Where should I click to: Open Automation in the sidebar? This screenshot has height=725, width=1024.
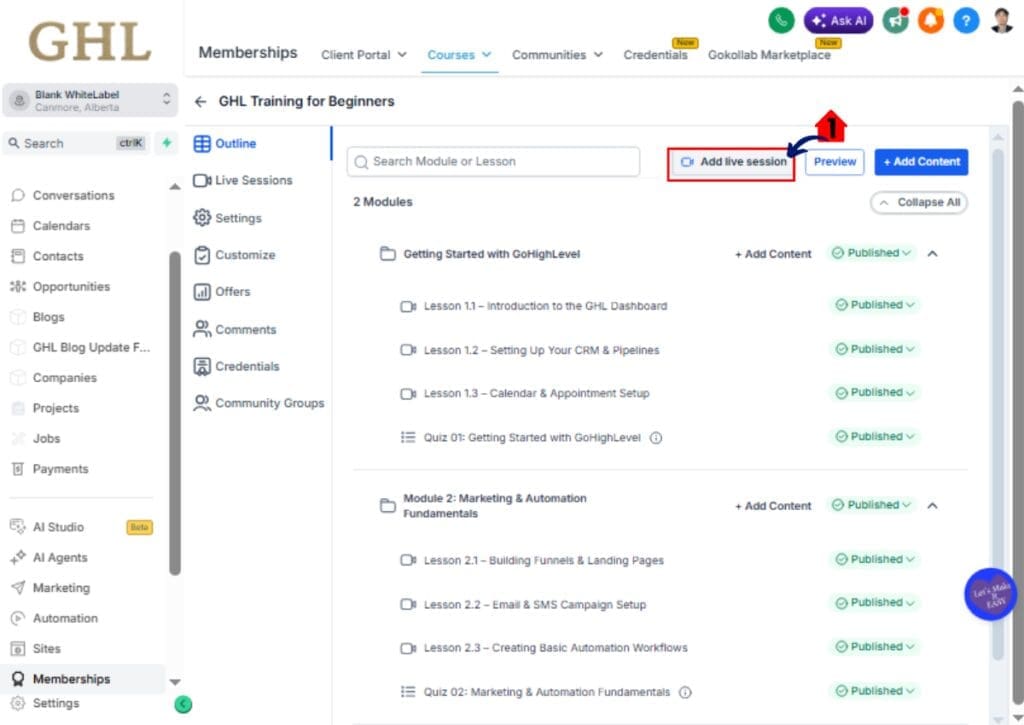(x=65, y=619)
